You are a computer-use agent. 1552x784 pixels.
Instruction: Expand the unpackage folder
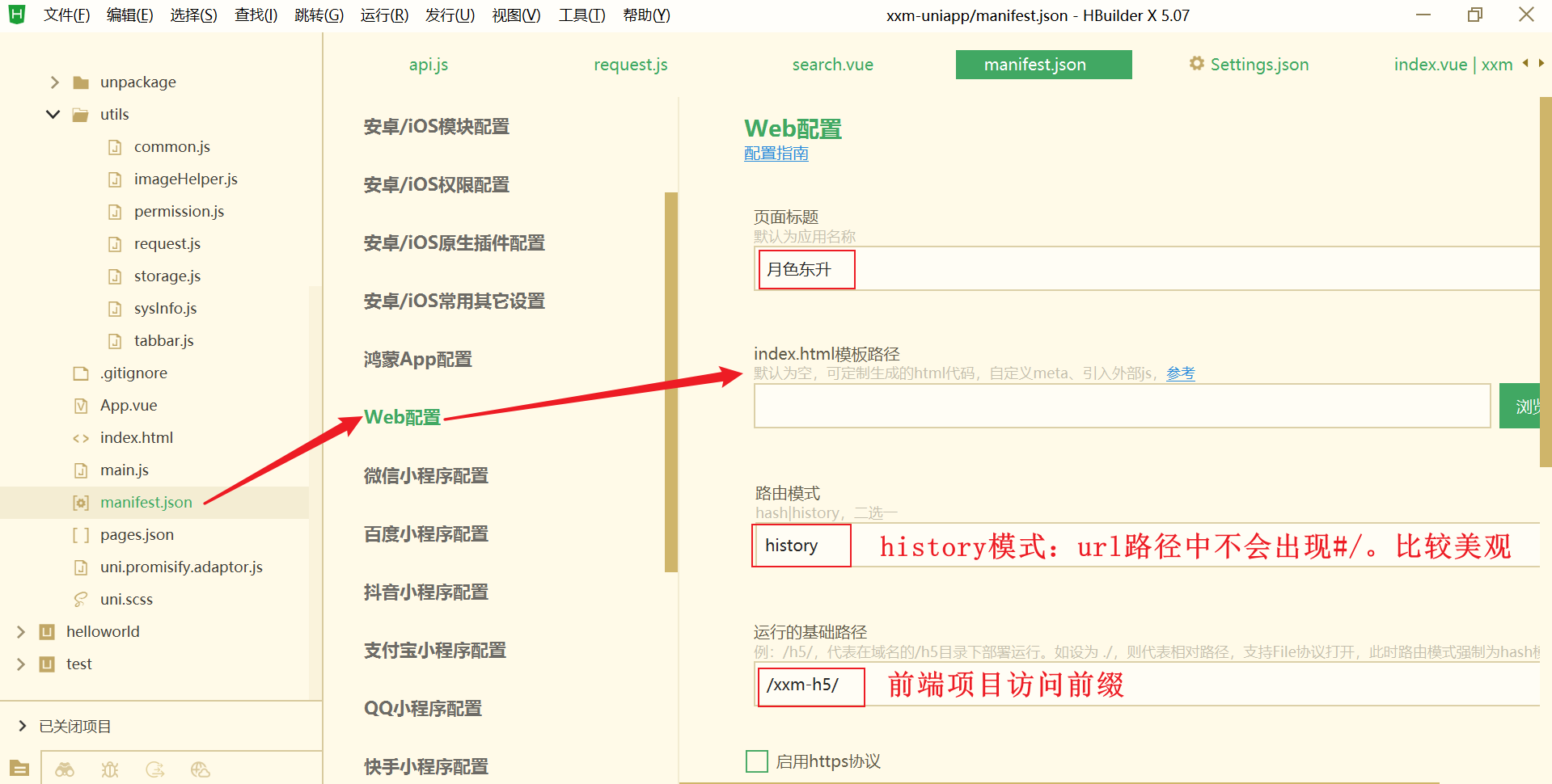pos(54,82)
